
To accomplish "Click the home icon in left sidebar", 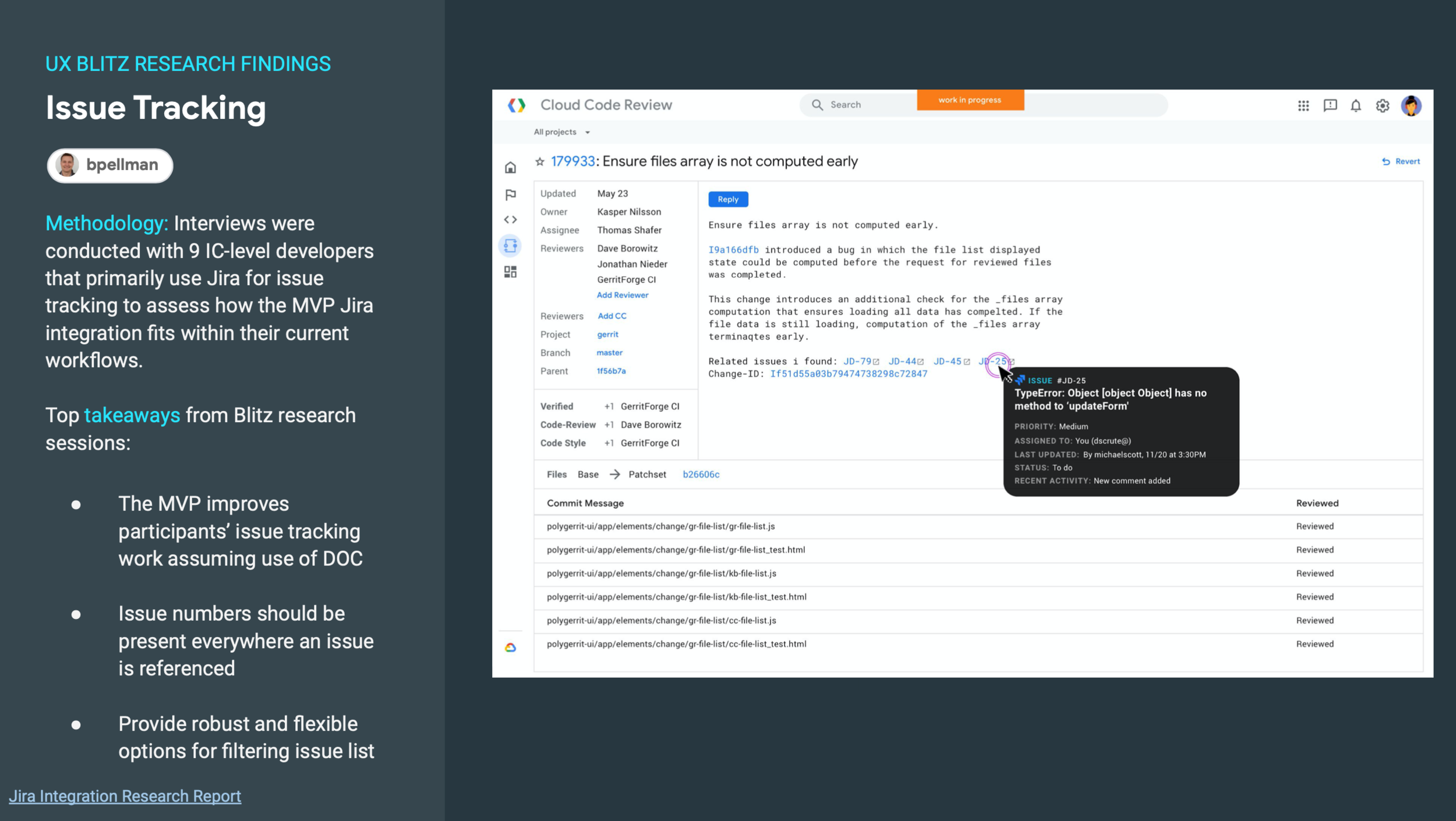I will [x=510, y=168].
